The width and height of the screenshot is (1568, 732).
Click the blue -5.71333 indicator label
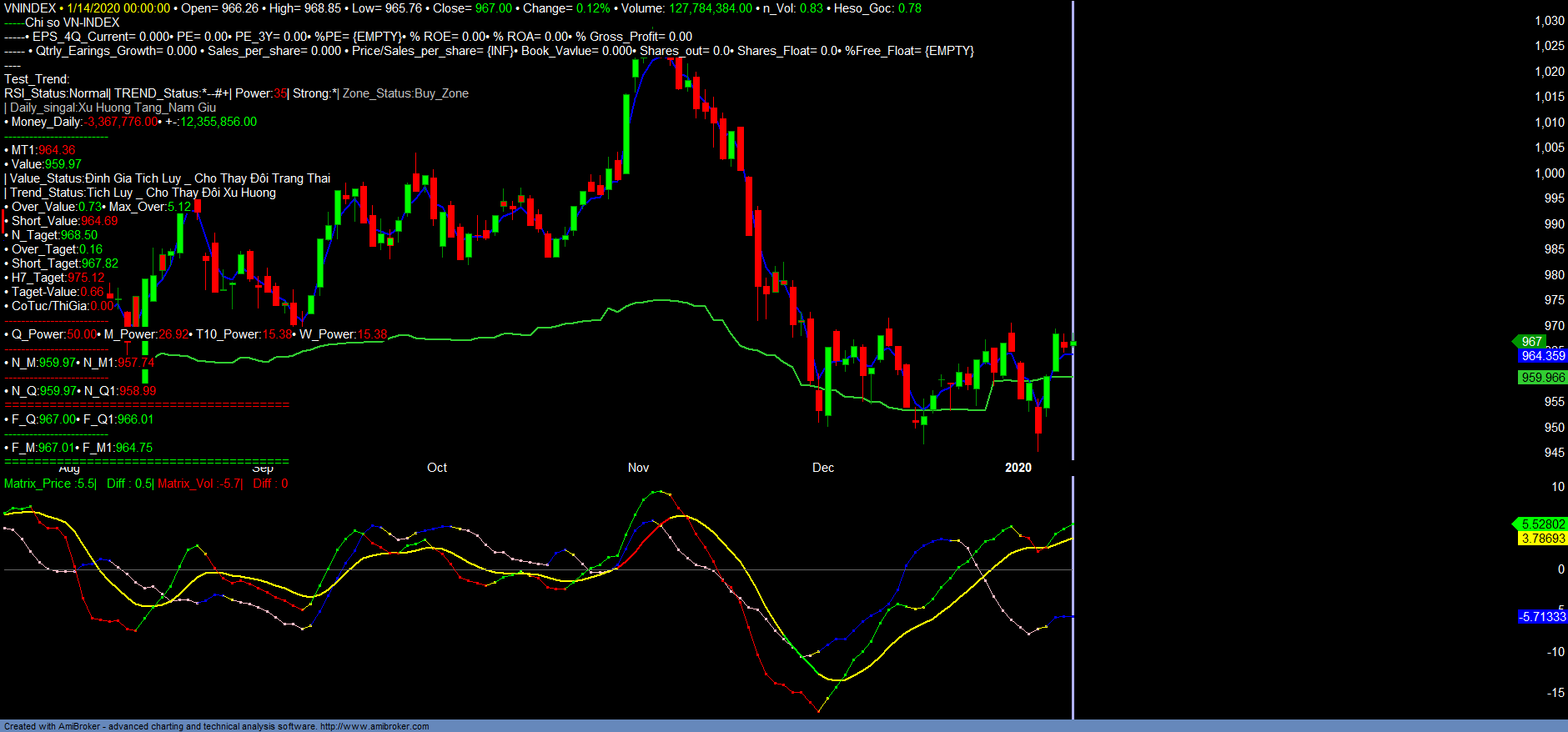point(1542,617)
